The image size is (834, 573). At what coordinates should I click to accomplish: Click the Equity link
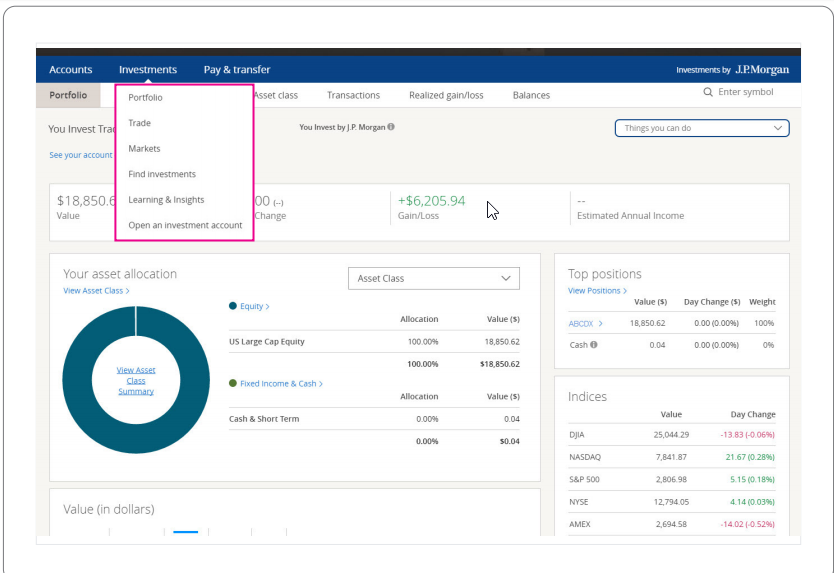click(x=255, y=306)
